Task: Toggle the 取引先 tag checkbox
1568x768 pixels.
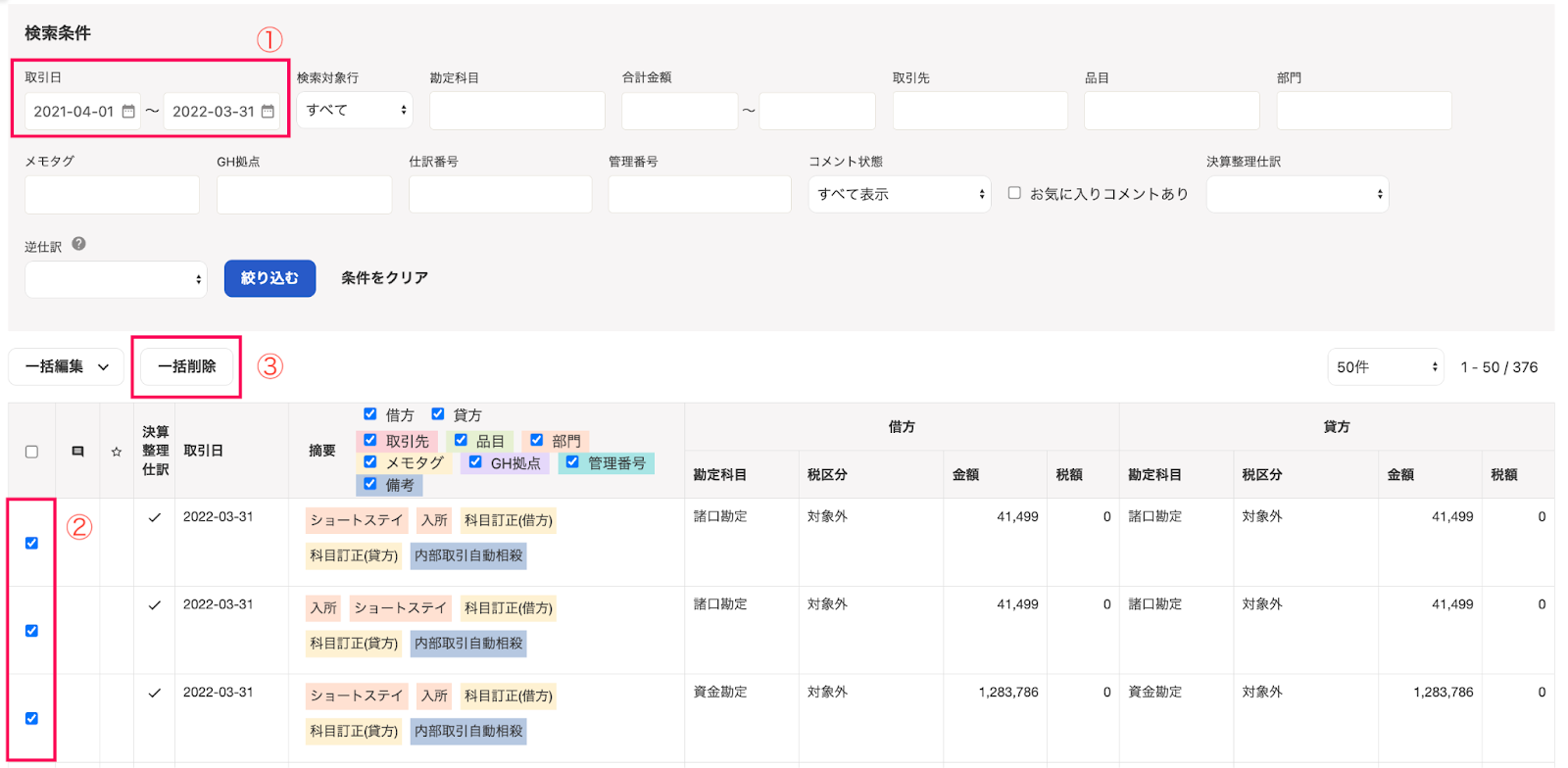Action: (369, 440)
